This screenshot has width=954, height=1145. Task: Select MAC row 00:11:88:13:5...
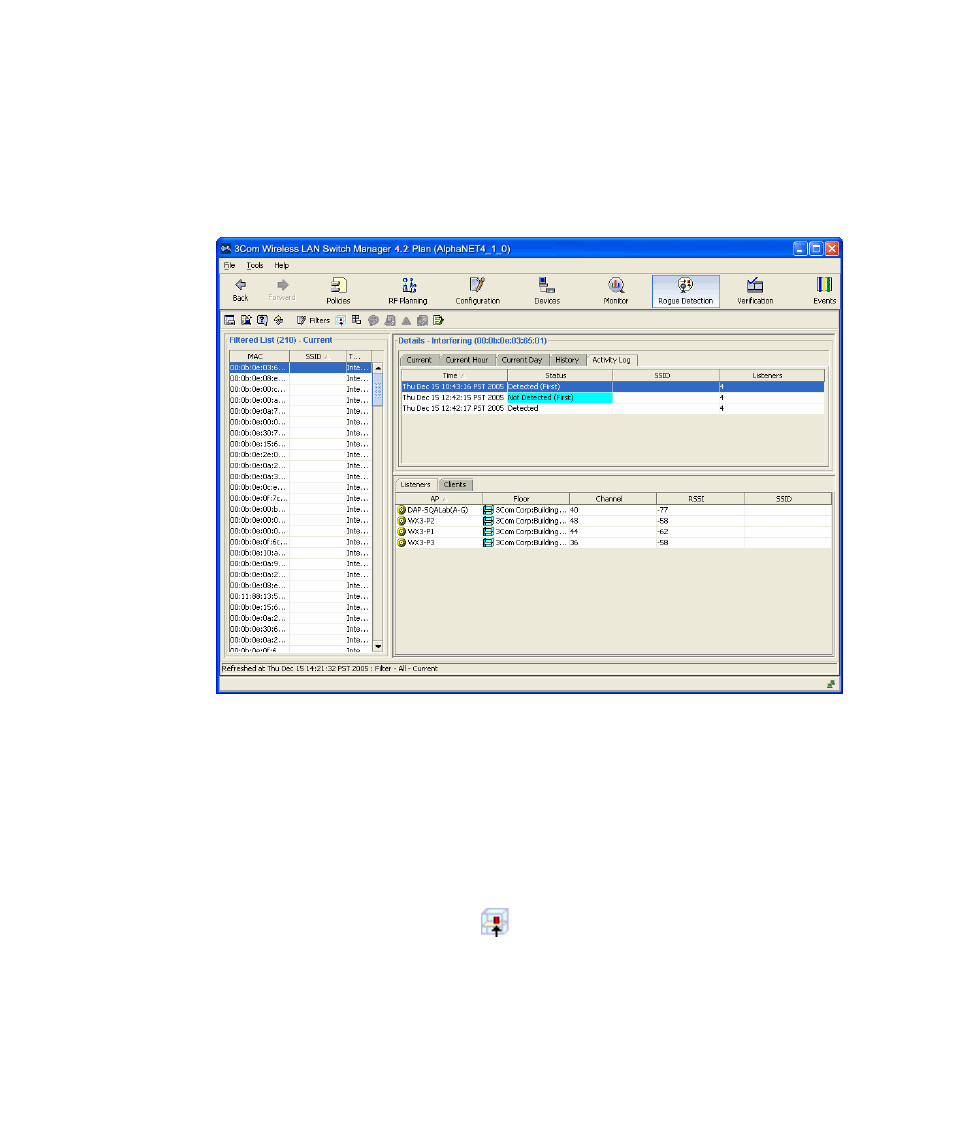point(300,597)
